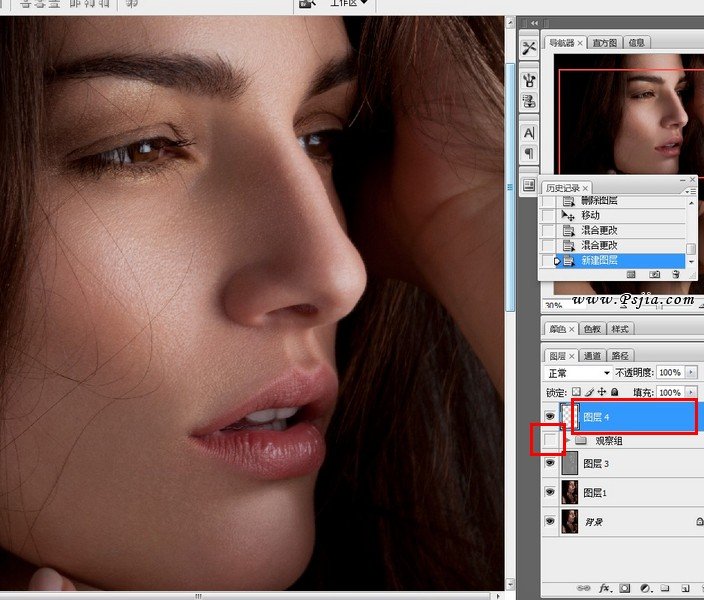
Task: Open the Paragraph panel icon
Action: [x=529, y=154]
